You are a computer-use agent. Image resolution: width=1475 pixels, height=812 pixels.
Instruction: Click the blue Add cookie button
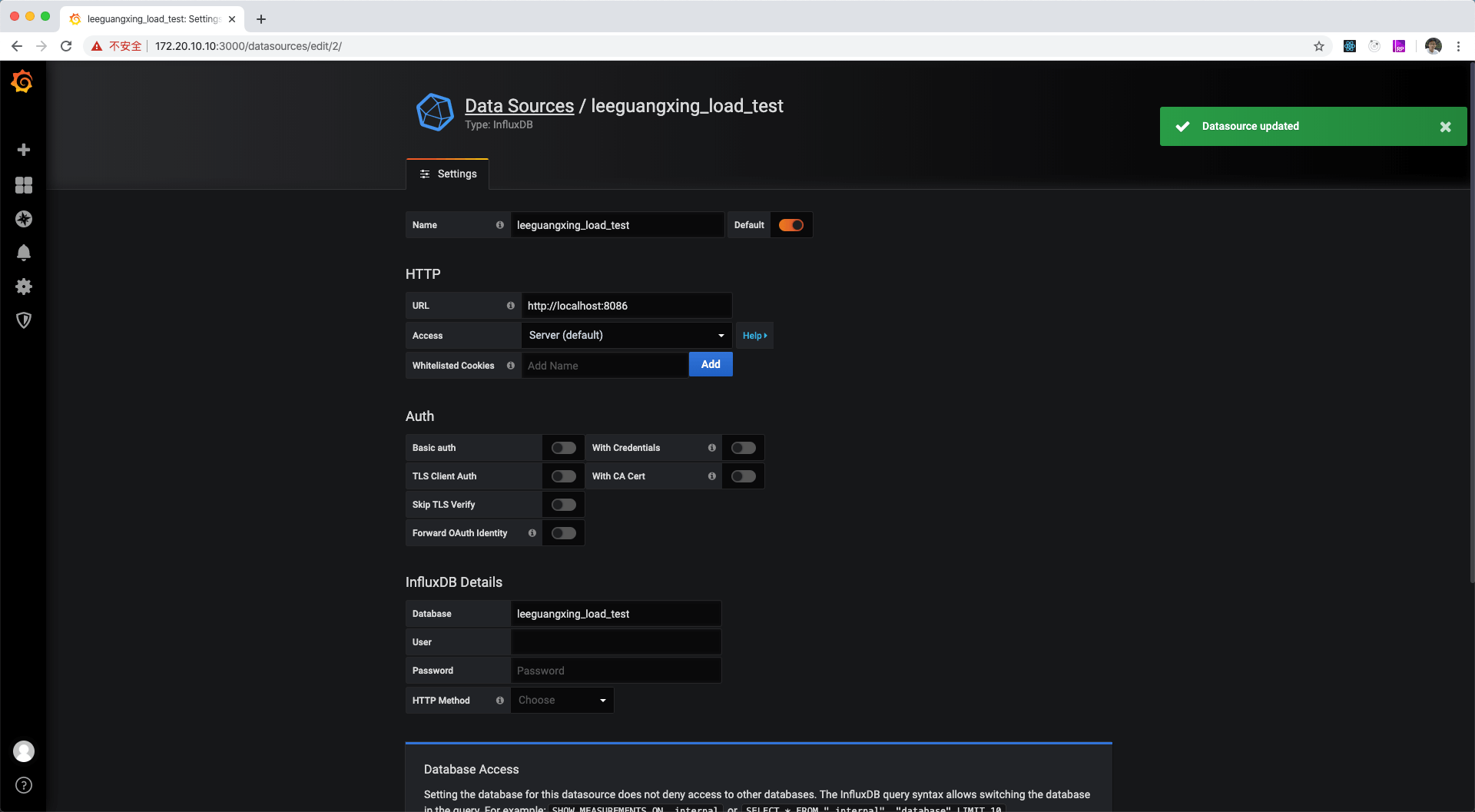711,365
